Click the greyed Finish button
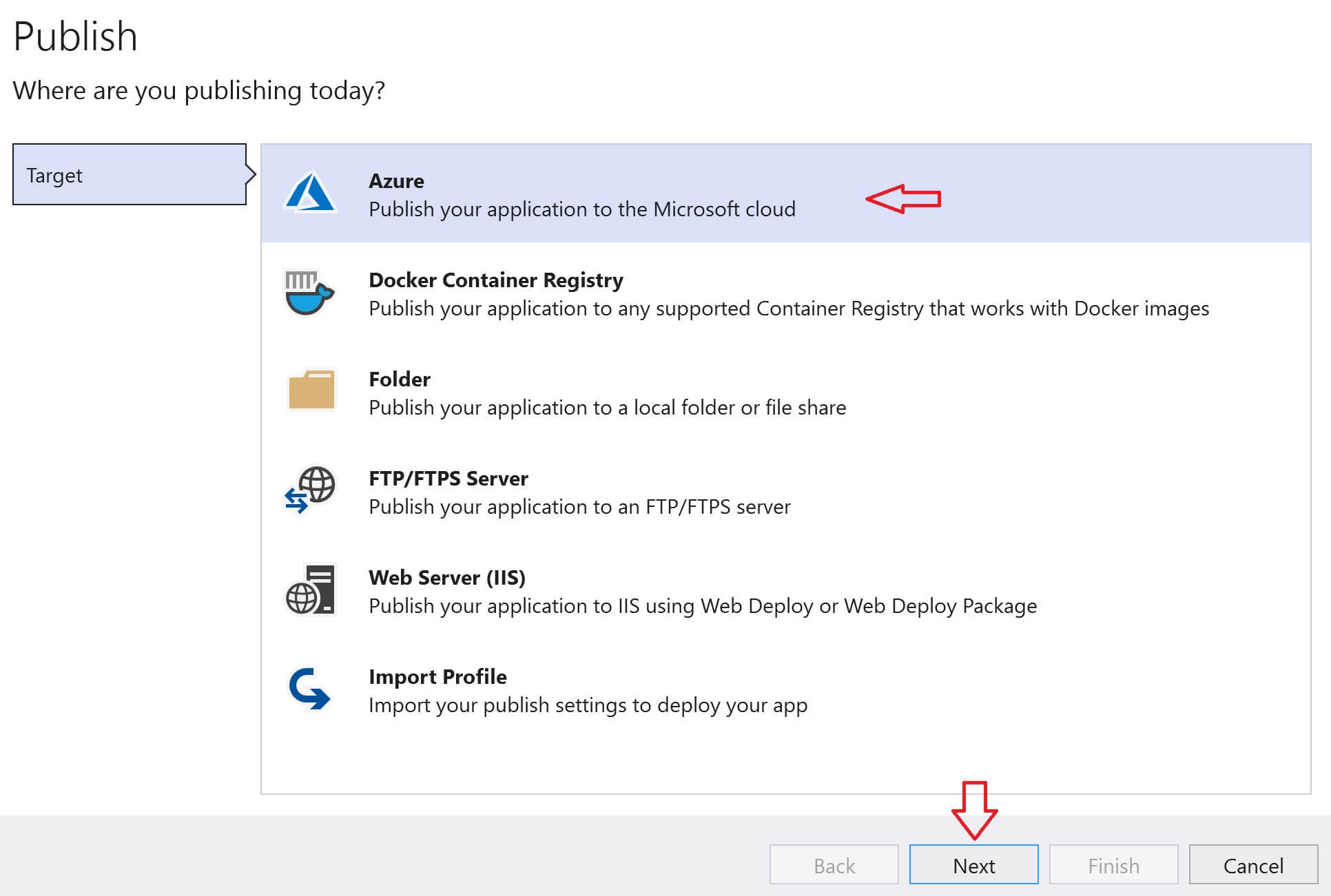 click(1113, 865)
